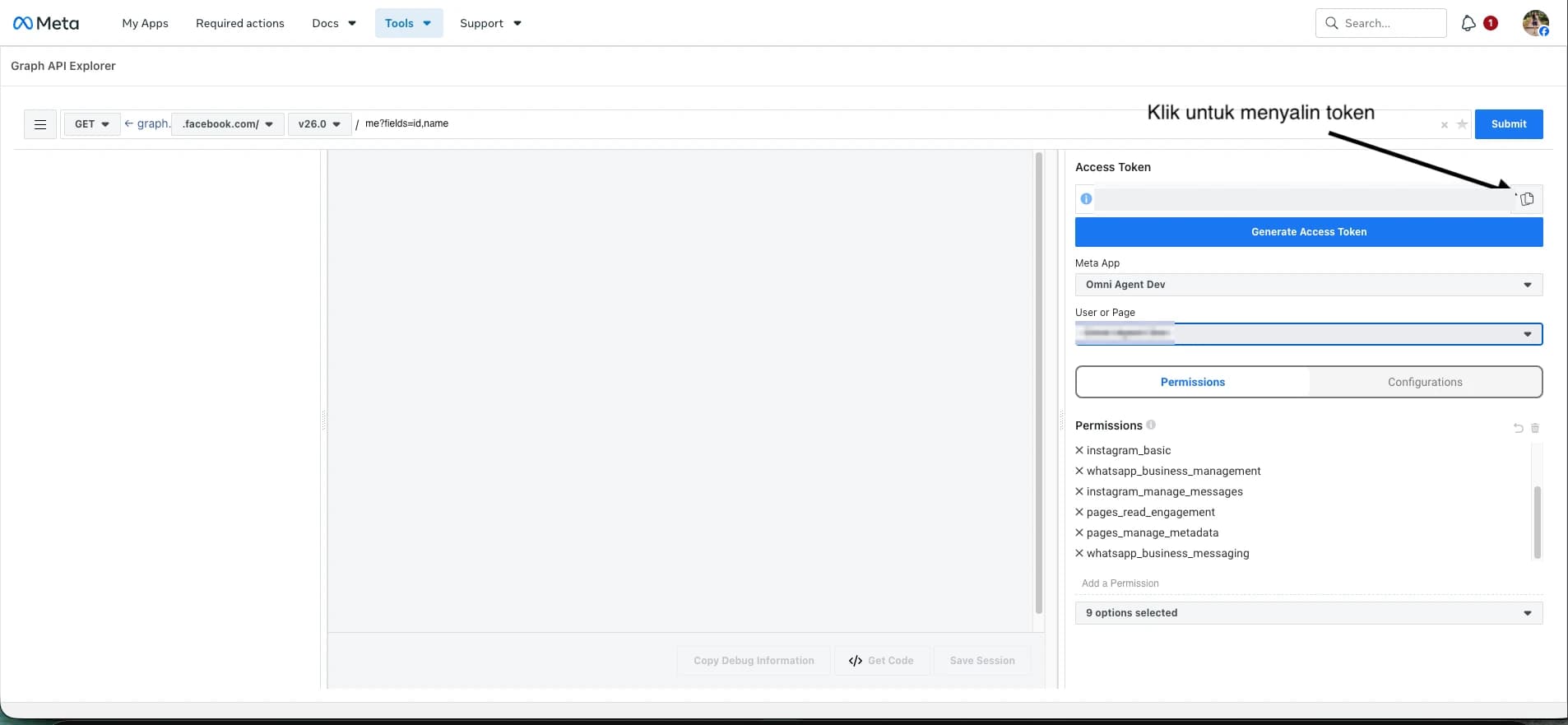Submit the API request
Screen dimensions: 1568x725
pos(1509,124)
